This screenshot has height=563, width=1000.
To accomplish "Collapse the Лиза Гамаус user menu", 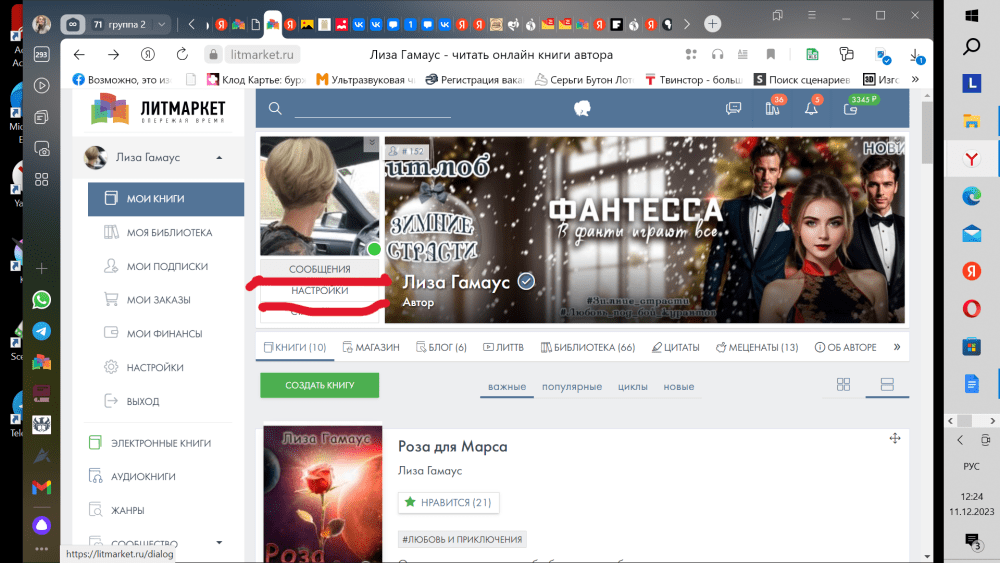I will [219, 157].
